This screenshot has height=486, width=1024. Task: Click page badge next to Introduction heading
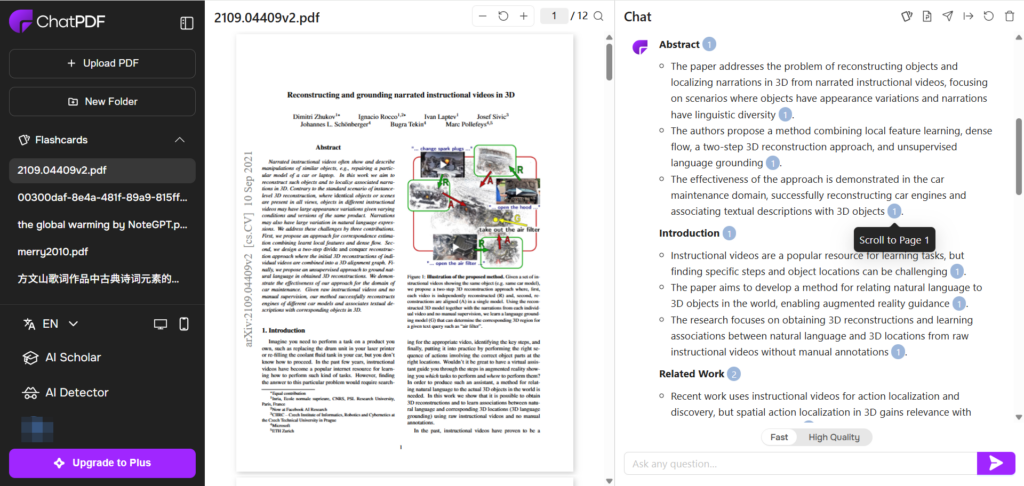[x=729, y=233]
